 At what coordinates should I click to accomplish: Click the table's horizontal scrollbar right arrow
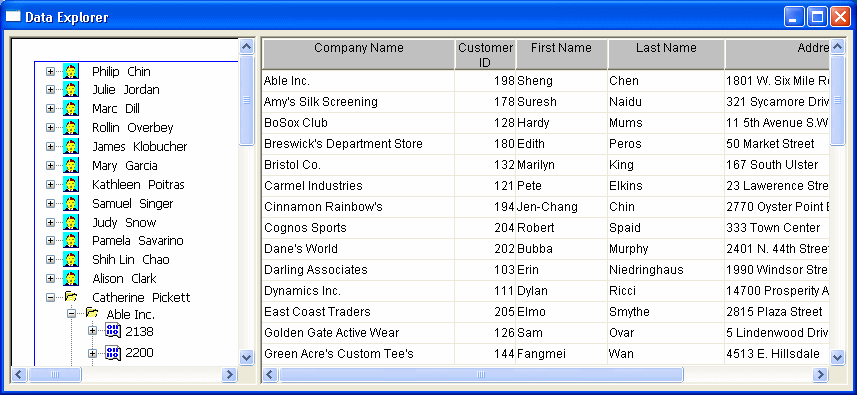pyautogui.click(x=819, y=374)
